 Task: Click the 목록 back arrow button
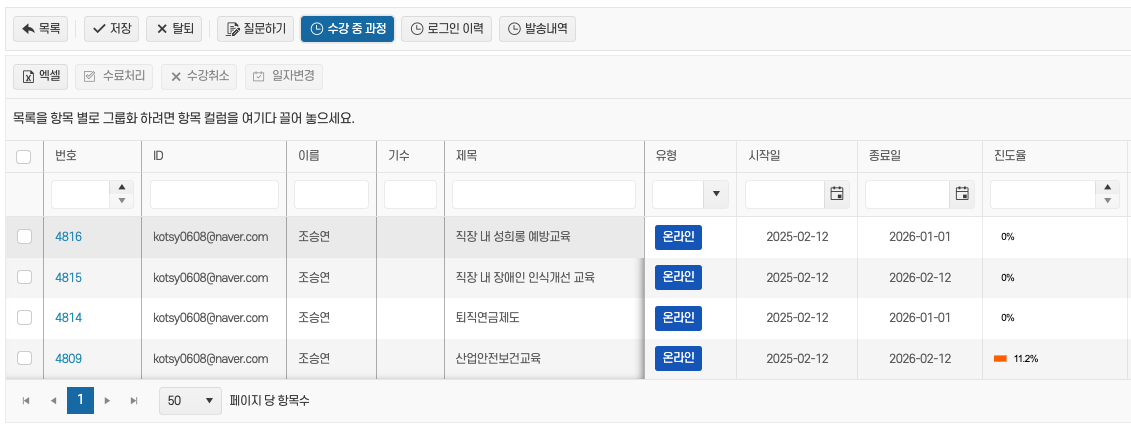40,29
